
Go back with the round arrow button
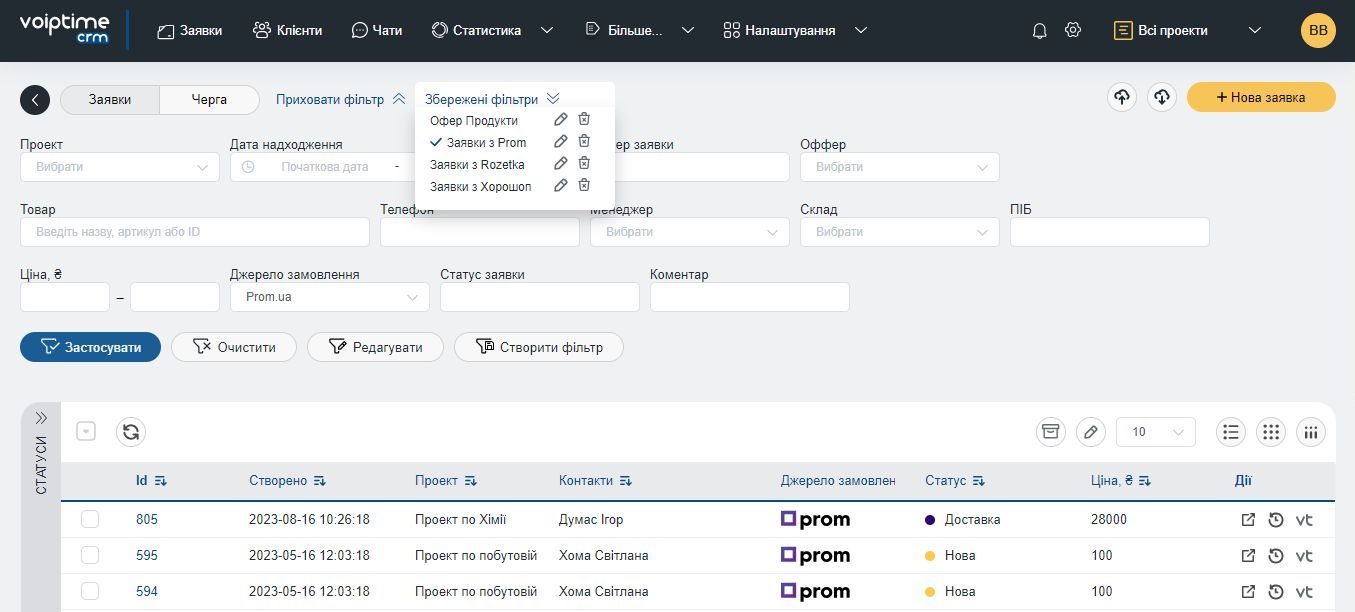(x=35, y=99)
